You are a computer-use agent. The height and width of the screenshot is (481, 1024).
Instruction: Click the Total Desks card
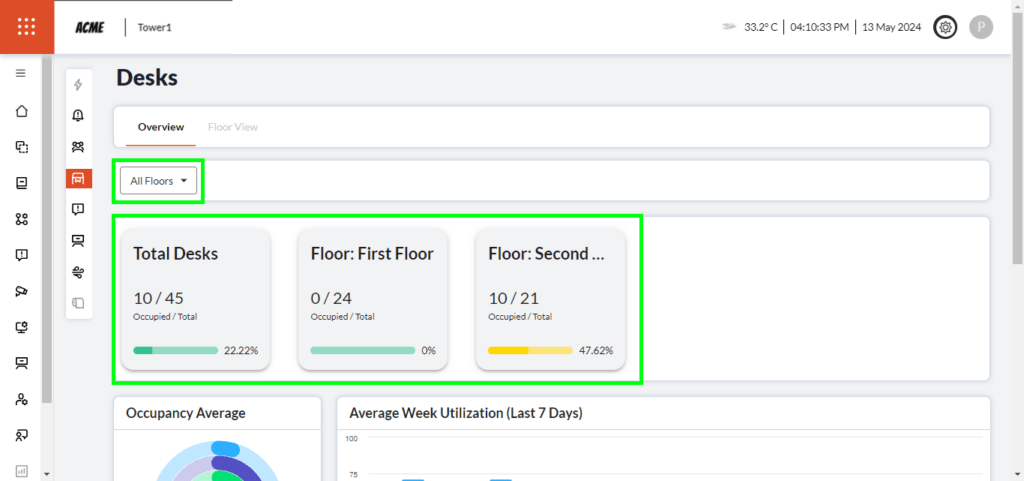(196, 298)
